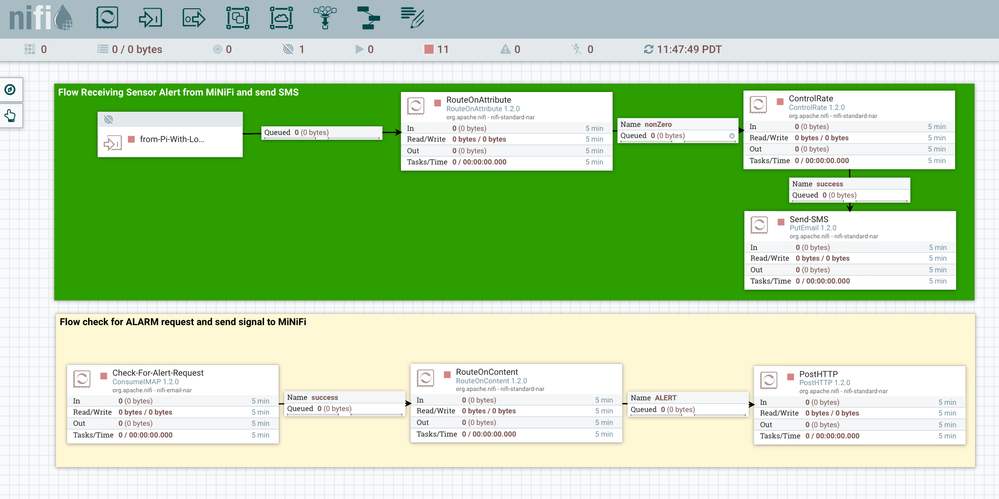Click the expiration clock icon on nonZero connection
This screenshot has height=499, width=999.
[733, 136]
